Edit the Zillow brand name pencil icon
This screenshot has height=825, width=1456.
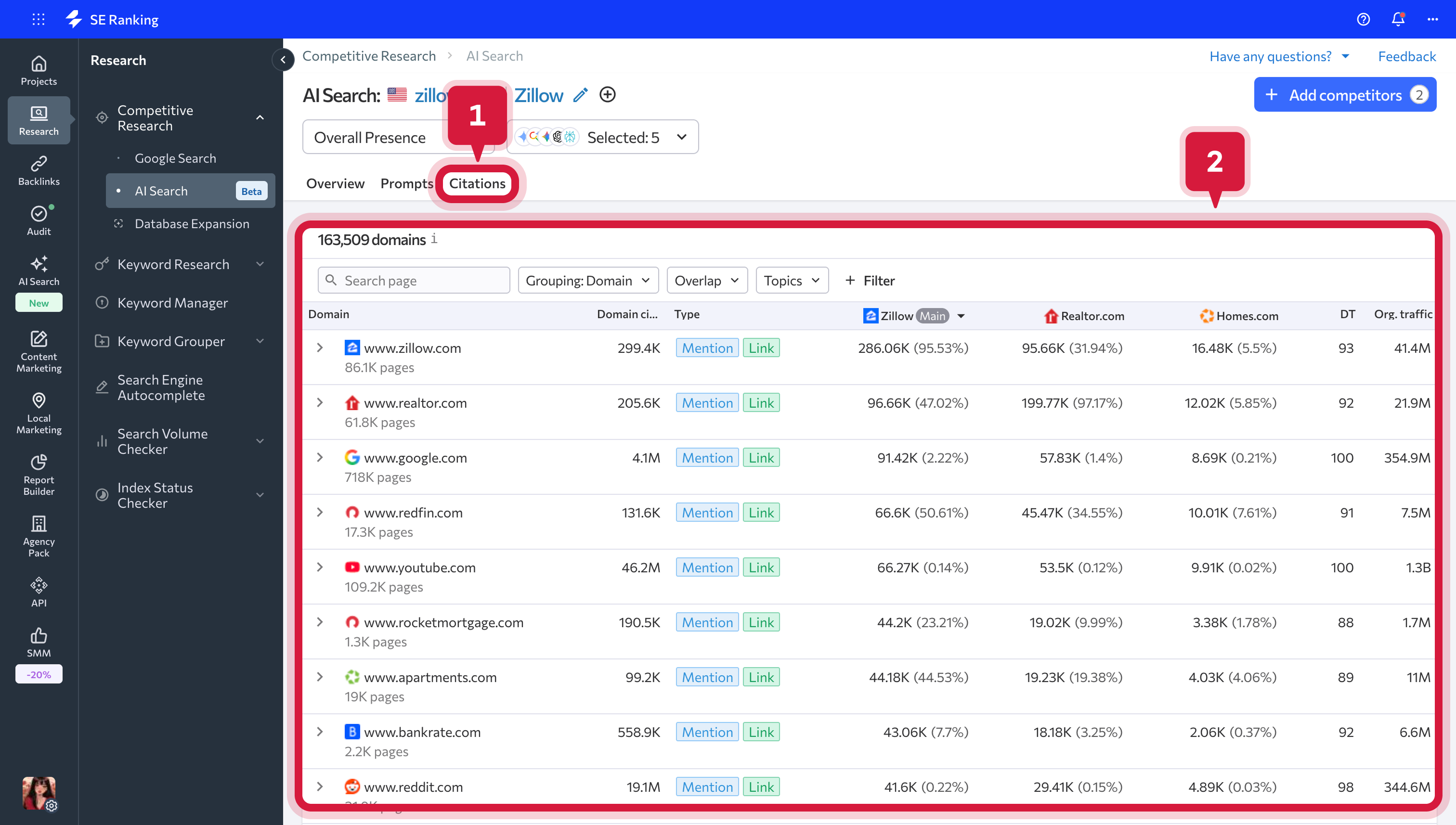(580, 95)
